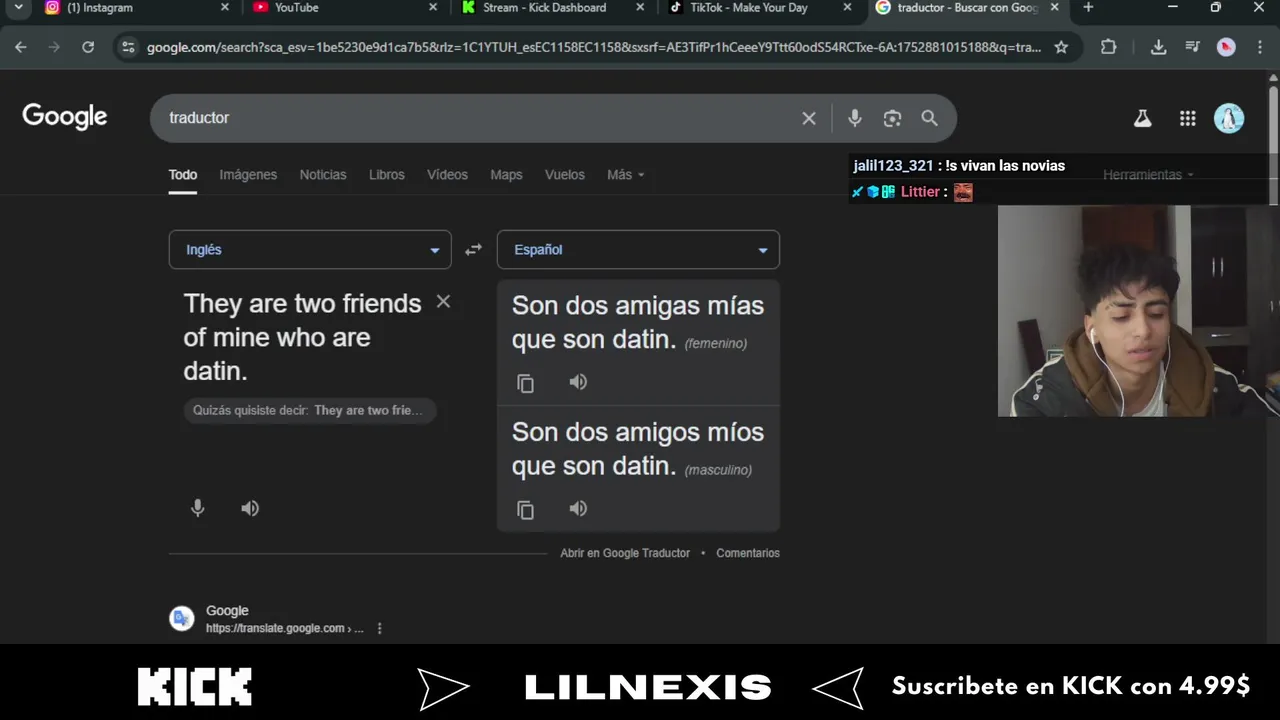The width and height of the screenshot is (1280, 720).
Task: Click the address bar URL
Action: coord(594,47)
